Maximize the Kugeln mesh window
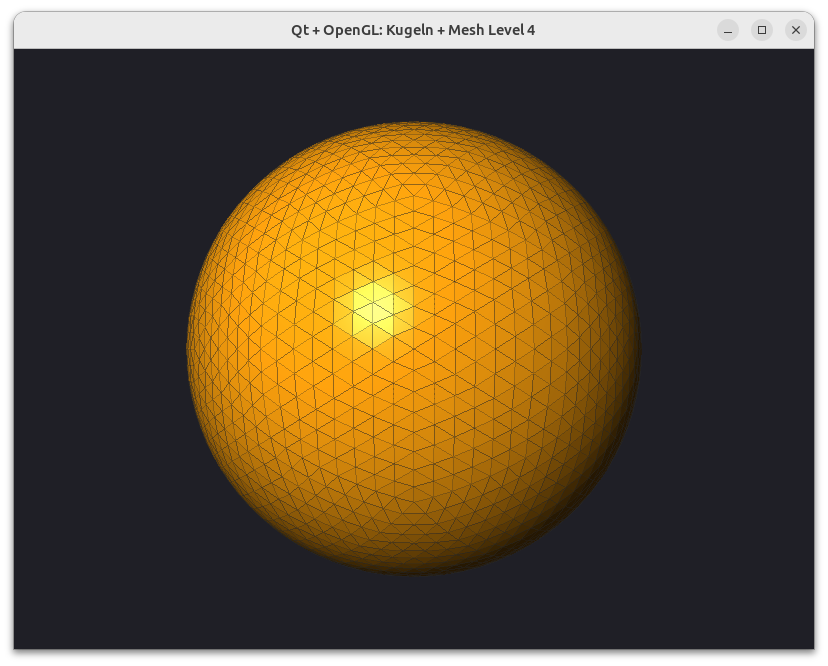The image size is (828, 666). tap(761, 30)
